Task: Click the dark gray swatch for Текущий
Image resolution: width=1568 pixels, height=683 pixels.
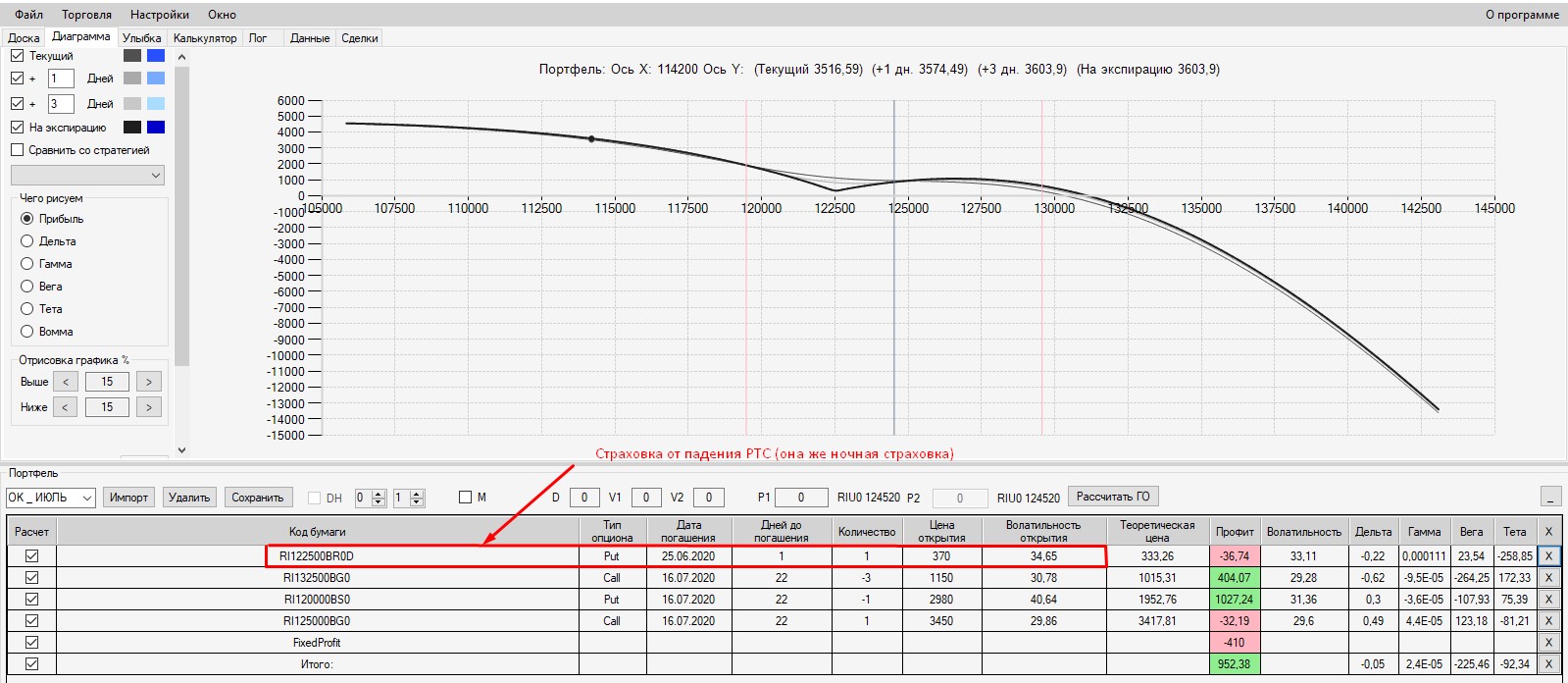Action: click(132, 56)
